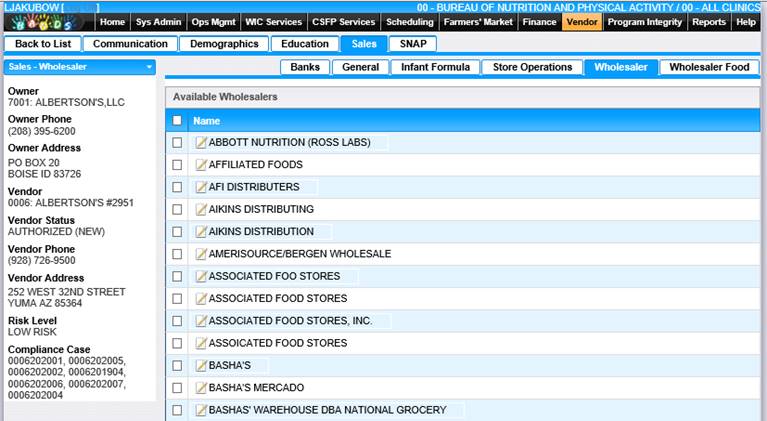Open edit icon for AFI DISTRIBUTERS
This screenshot has height=421, width=767.
[201, 187]
